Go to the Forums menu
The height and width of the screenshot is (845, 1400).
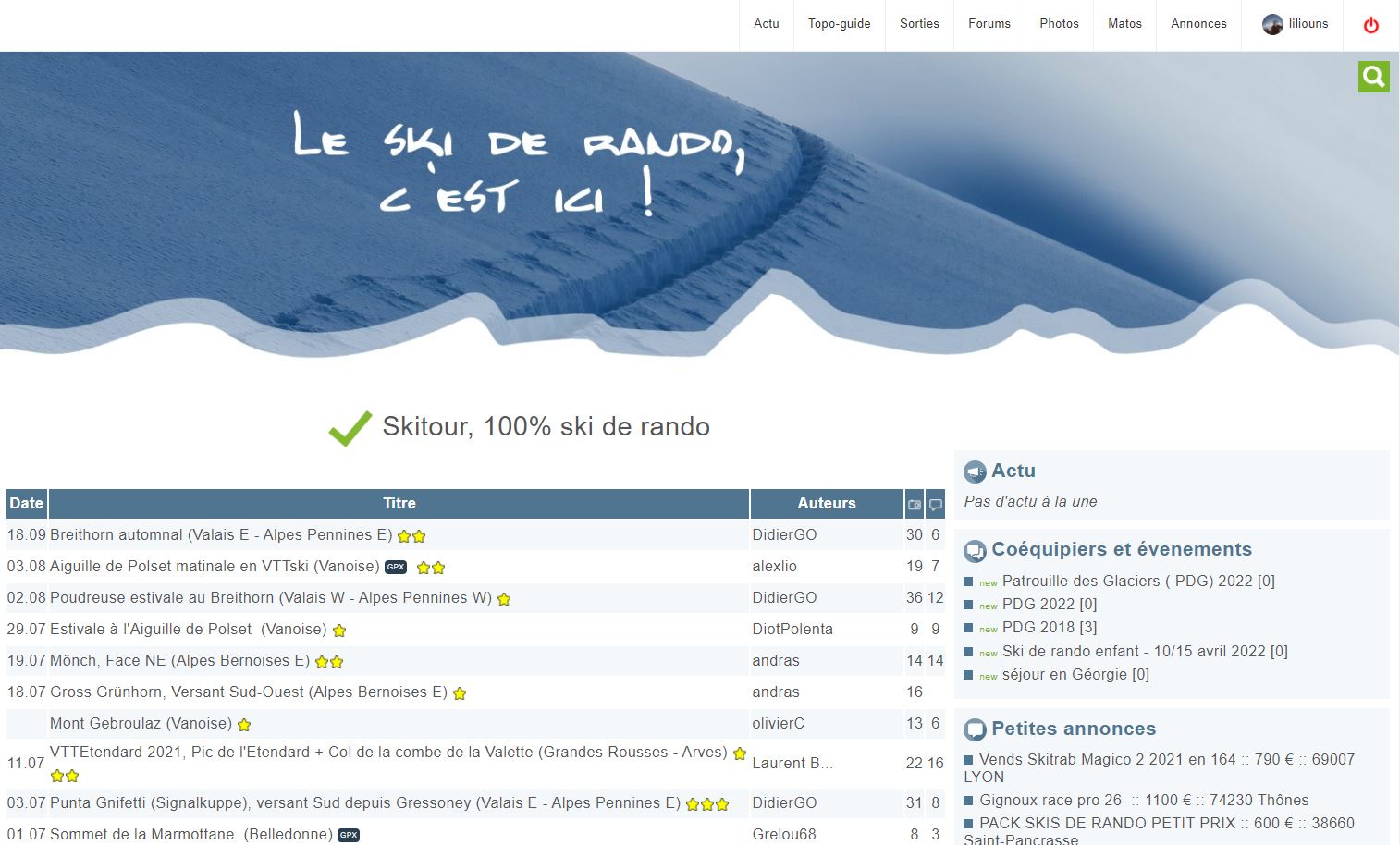(x=989, y=24)
